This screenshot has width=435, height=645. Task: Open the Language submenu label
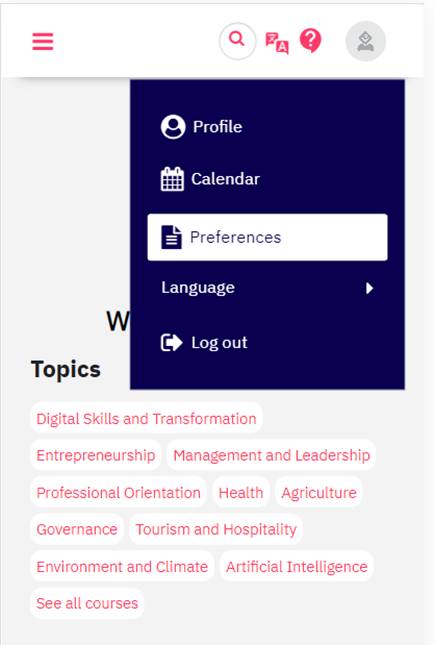(198, 288)
